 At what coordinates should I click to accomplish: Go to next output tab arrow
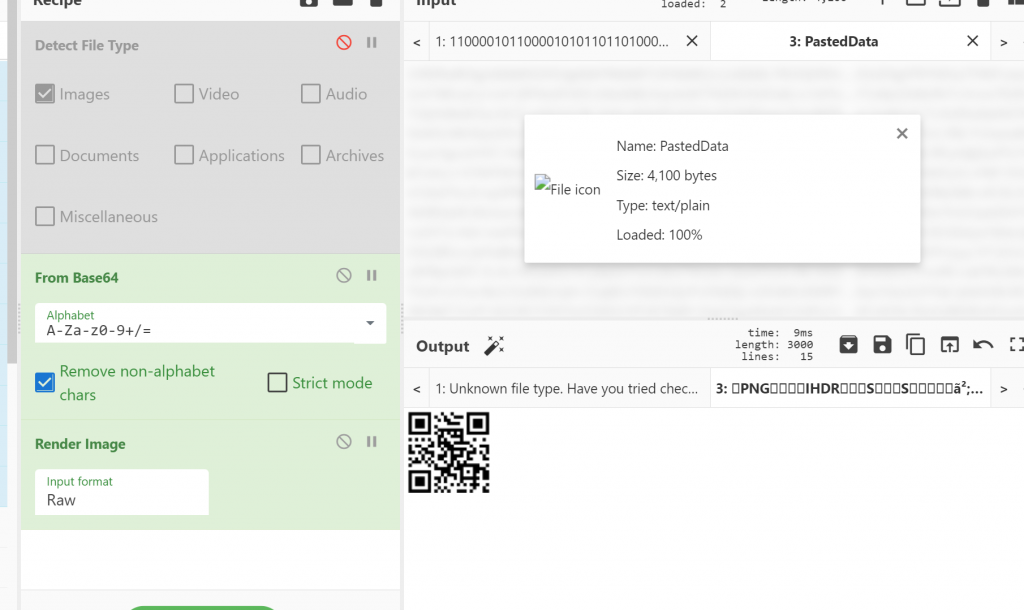pyautogui.click(x=1004, y=389)
